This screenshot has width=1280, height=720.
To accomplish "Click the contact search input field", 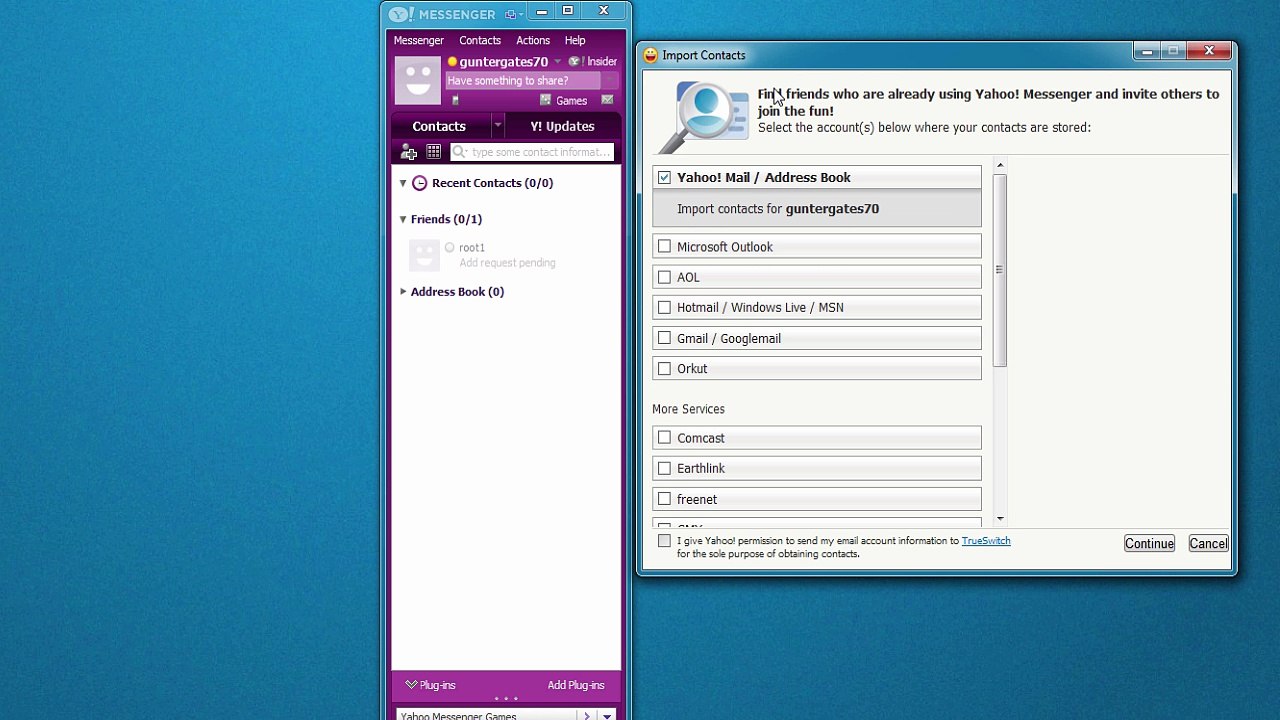I will [532, 152].
